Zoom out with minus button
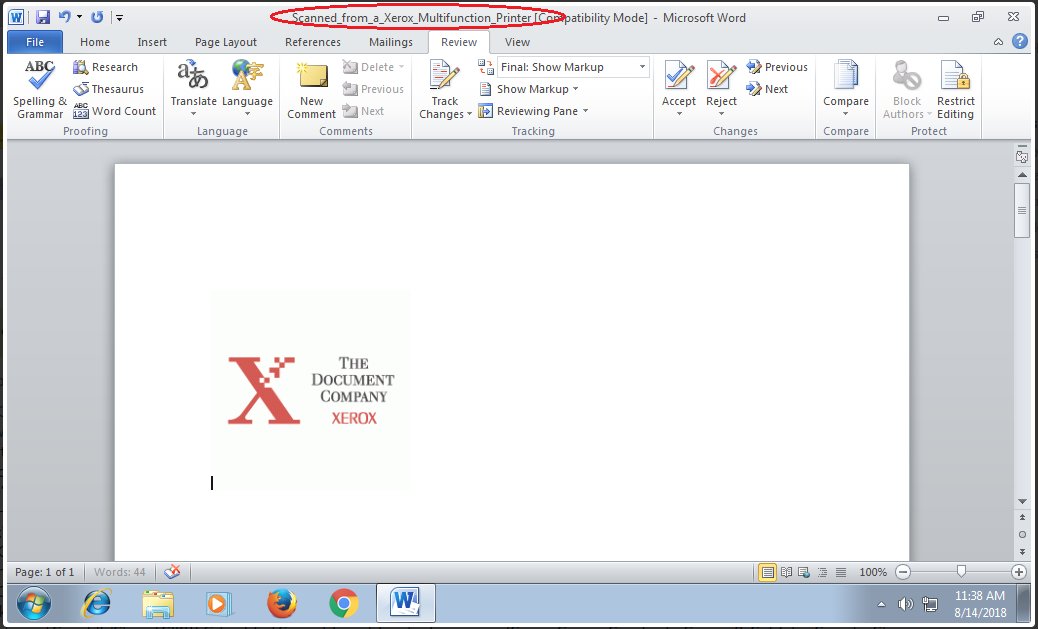1038x629 pixels. [902, 572]
